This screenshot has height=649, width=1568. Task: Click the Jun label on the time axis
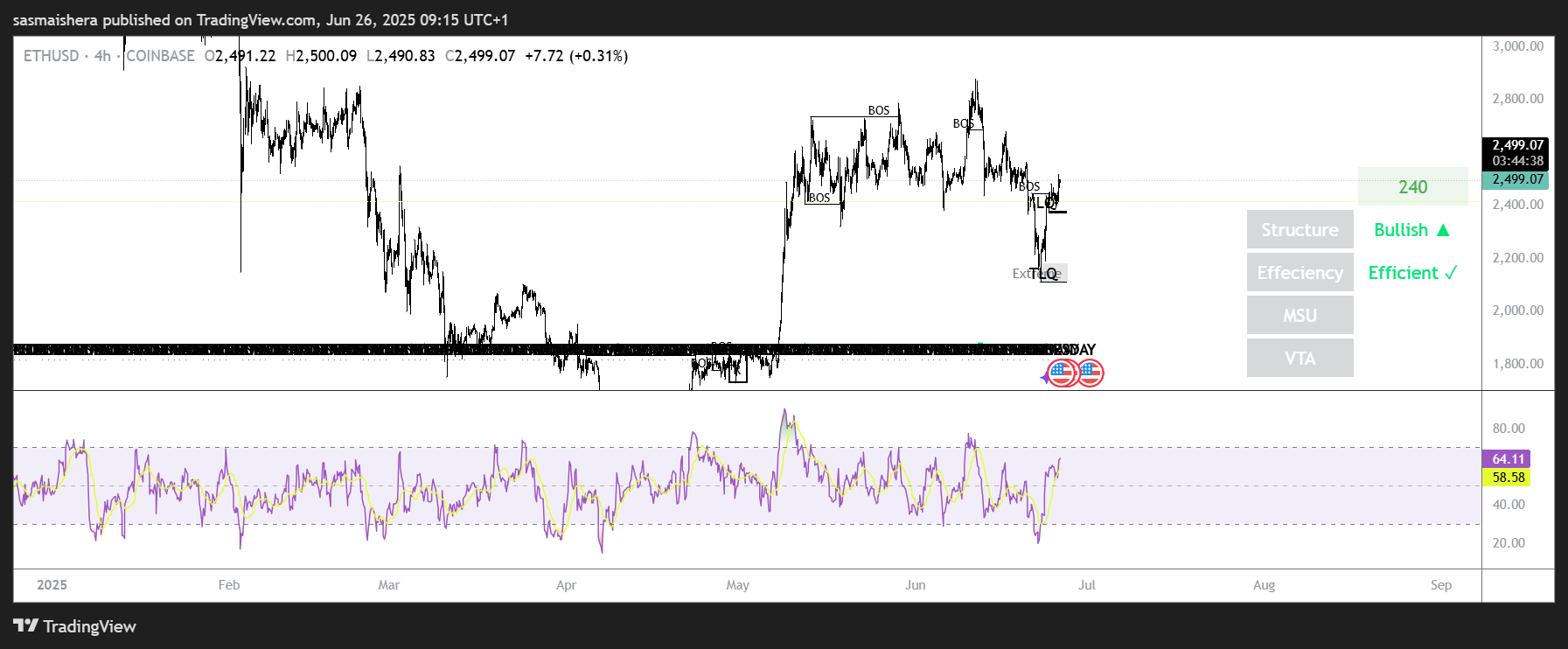coord(915,585)
